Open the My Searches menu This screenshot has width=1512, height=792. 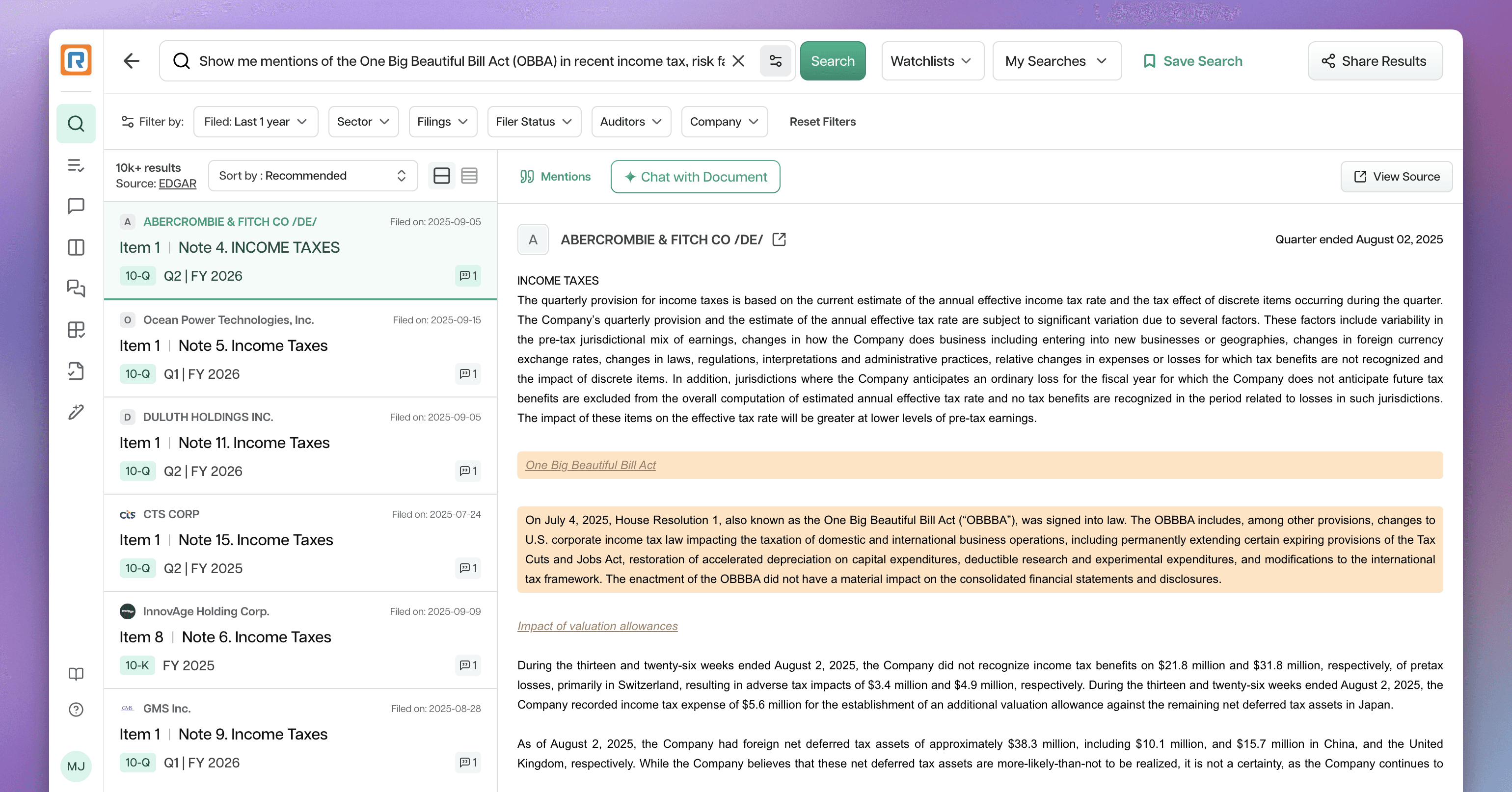(1056, 60)
